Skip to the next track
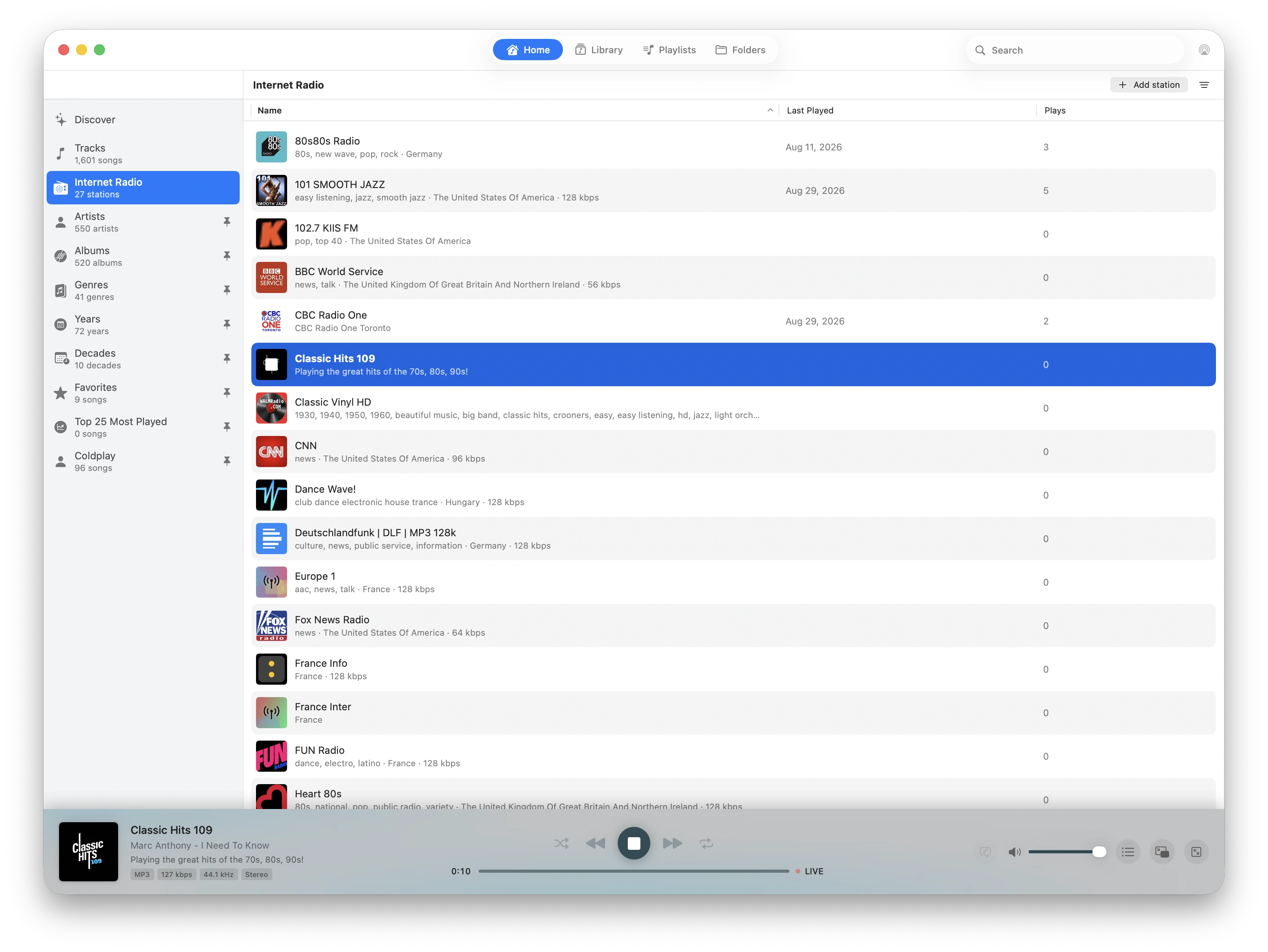 (x=672, y=843)
